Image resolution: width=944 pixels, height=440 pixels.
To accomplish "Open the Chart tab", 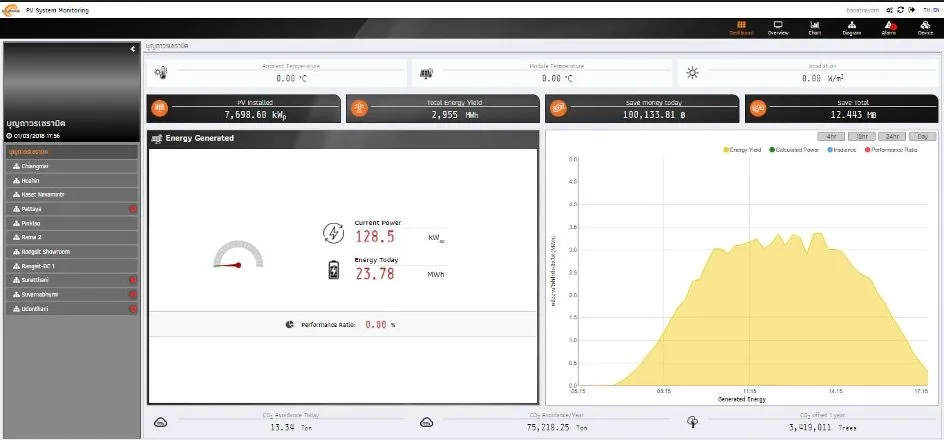I will tap(815, 28).
